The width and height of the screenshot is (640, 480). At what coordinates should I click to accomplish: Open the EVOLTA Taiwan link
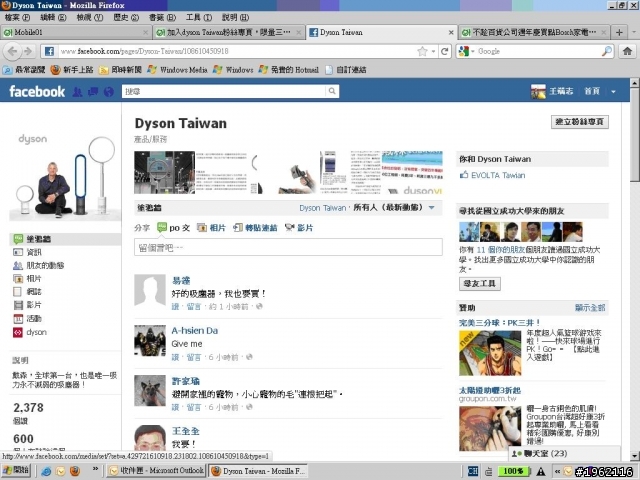coord(498,176)
